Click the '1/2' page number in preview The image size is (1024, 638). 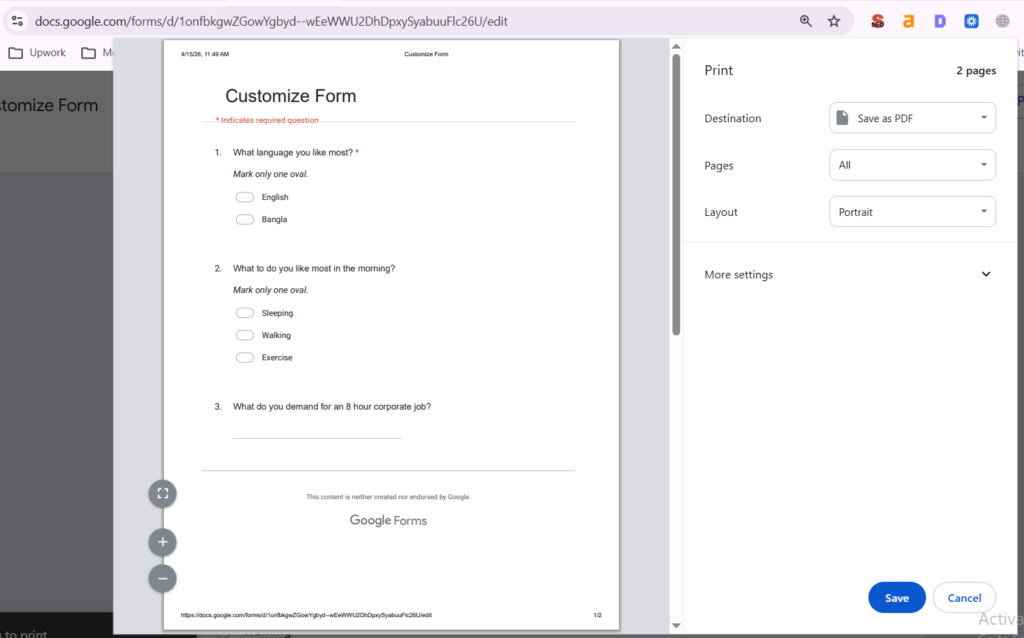[x=598, y=615]
